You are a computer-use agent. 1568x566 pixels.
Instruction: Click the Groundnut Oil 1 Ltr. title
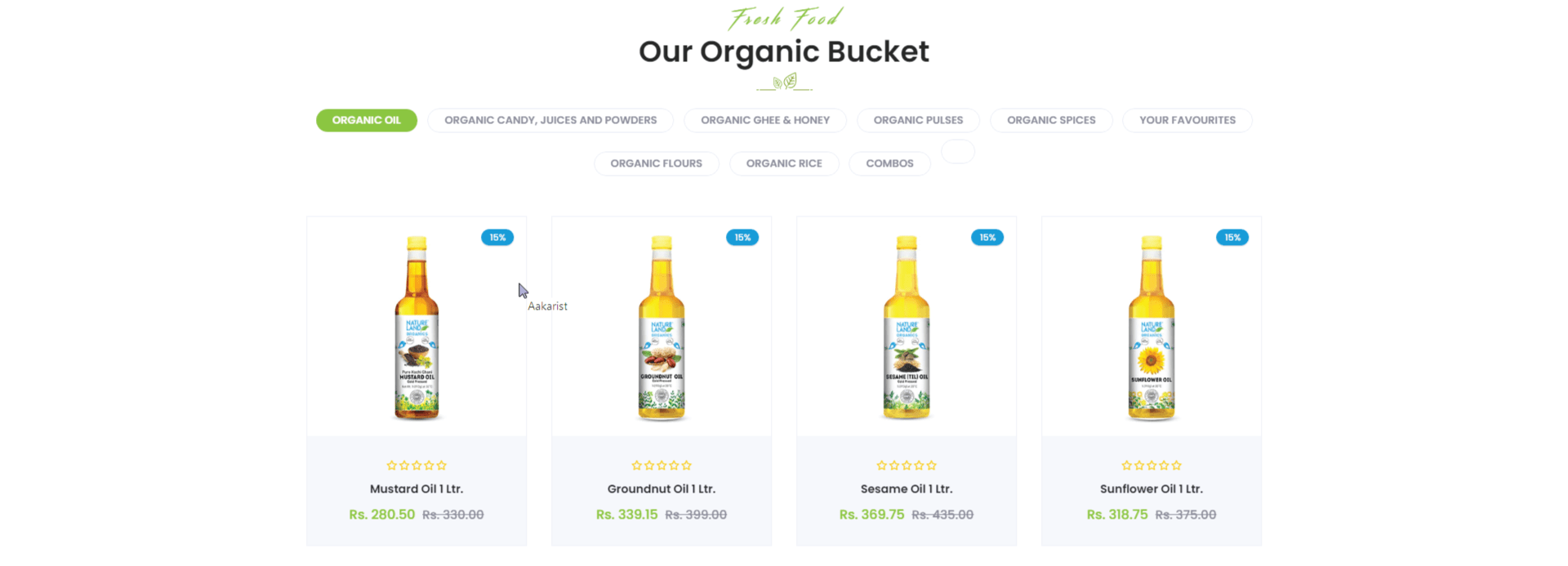(x=661, y=489)
